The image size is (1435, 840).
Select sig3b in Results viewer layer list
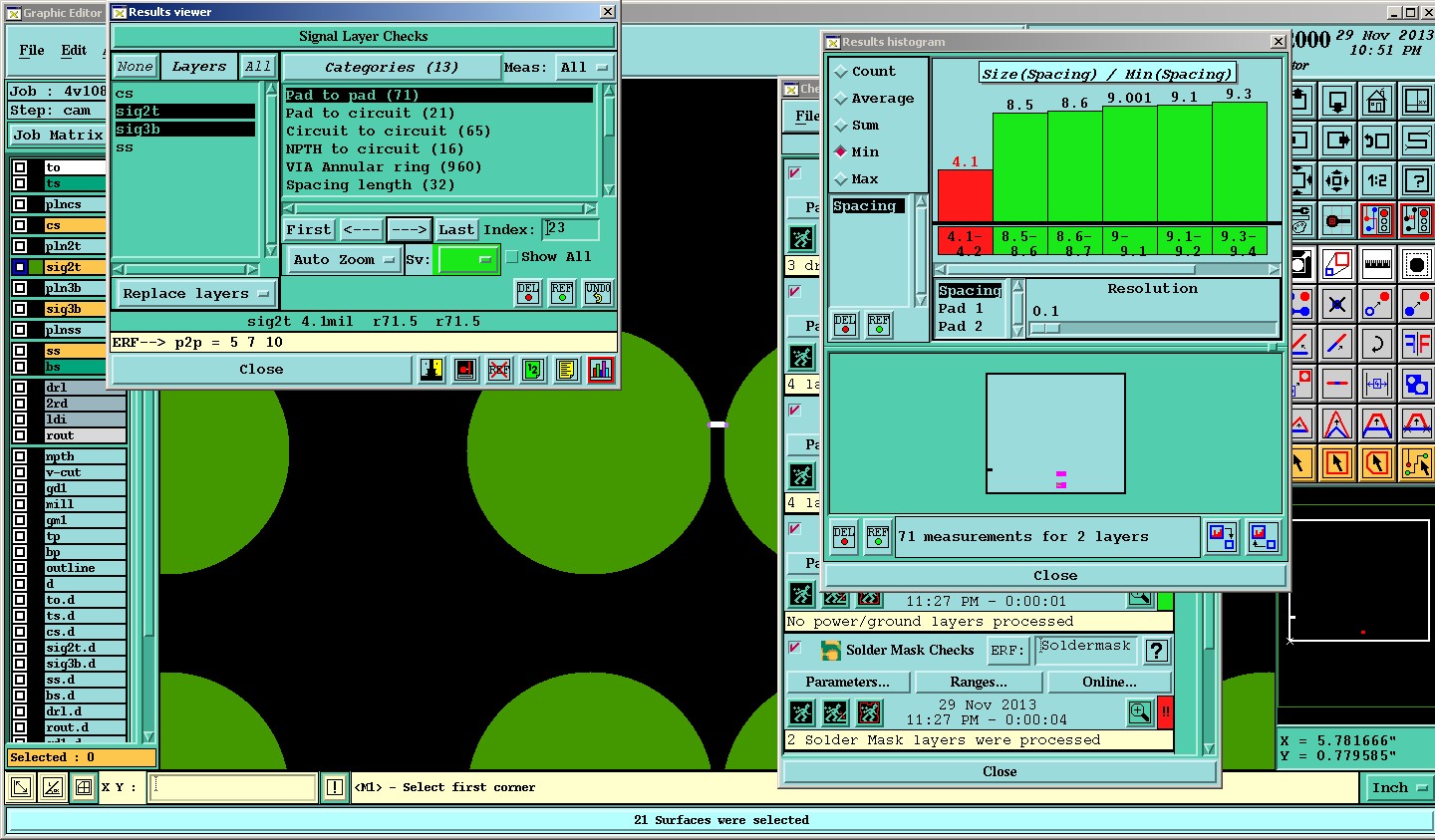click(x=184, y=130)
